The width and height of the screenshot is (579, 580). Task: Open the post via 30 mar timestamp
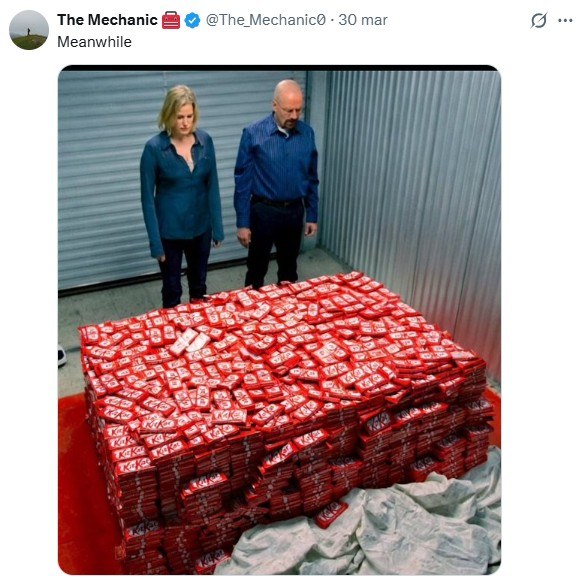click(x=363, y=20)
